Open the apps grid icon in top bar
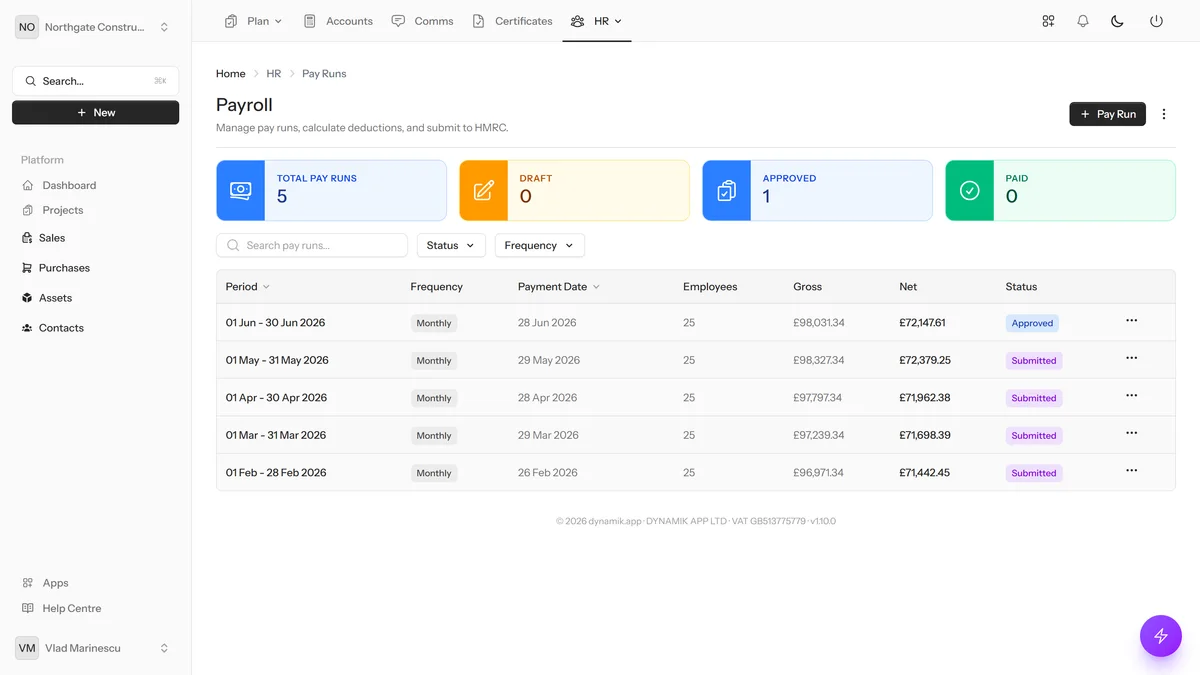 [1048, 21]
